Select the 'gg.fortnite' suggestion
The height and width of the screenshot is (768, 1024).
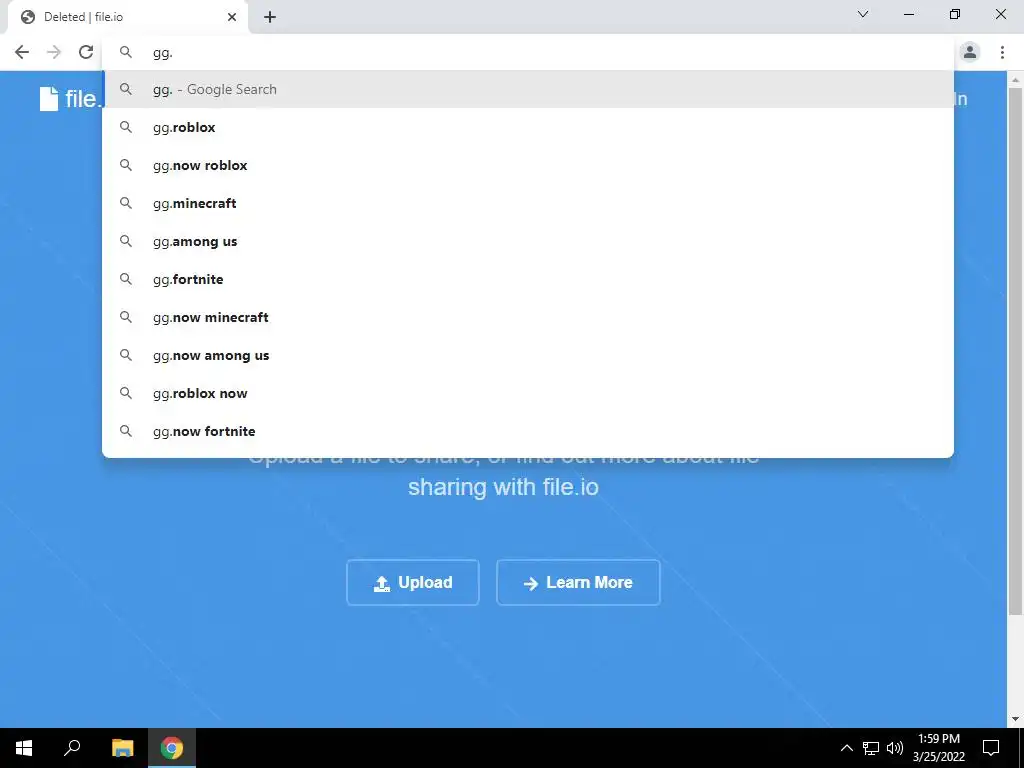[x=528, y=279]
